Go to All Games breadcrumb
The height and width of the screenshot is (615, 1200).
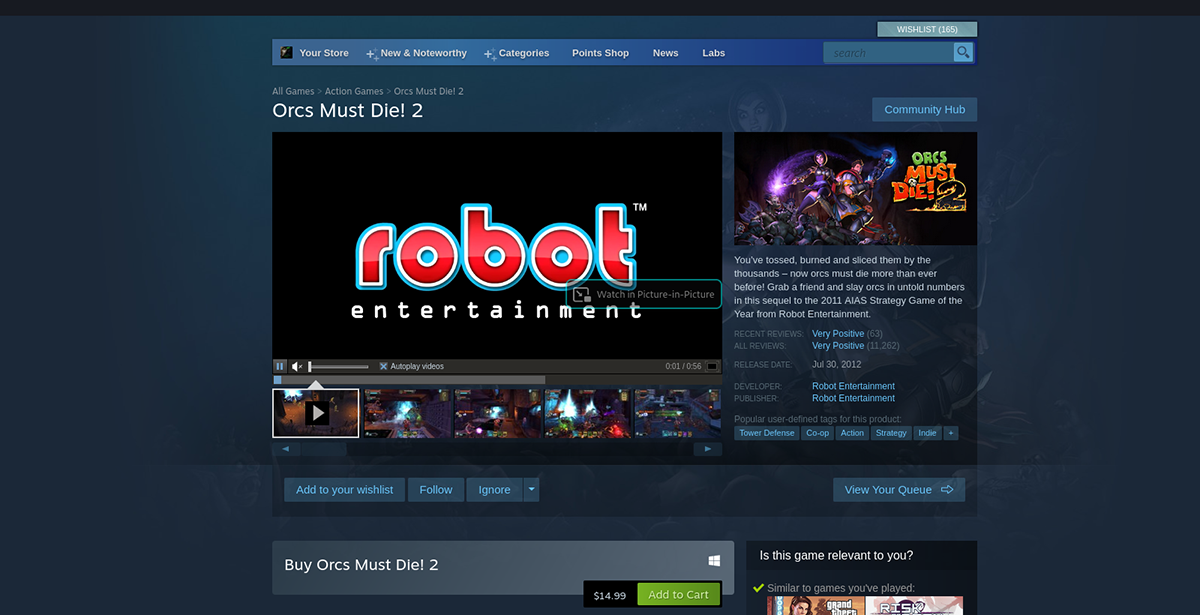click(x=293, y=91)
